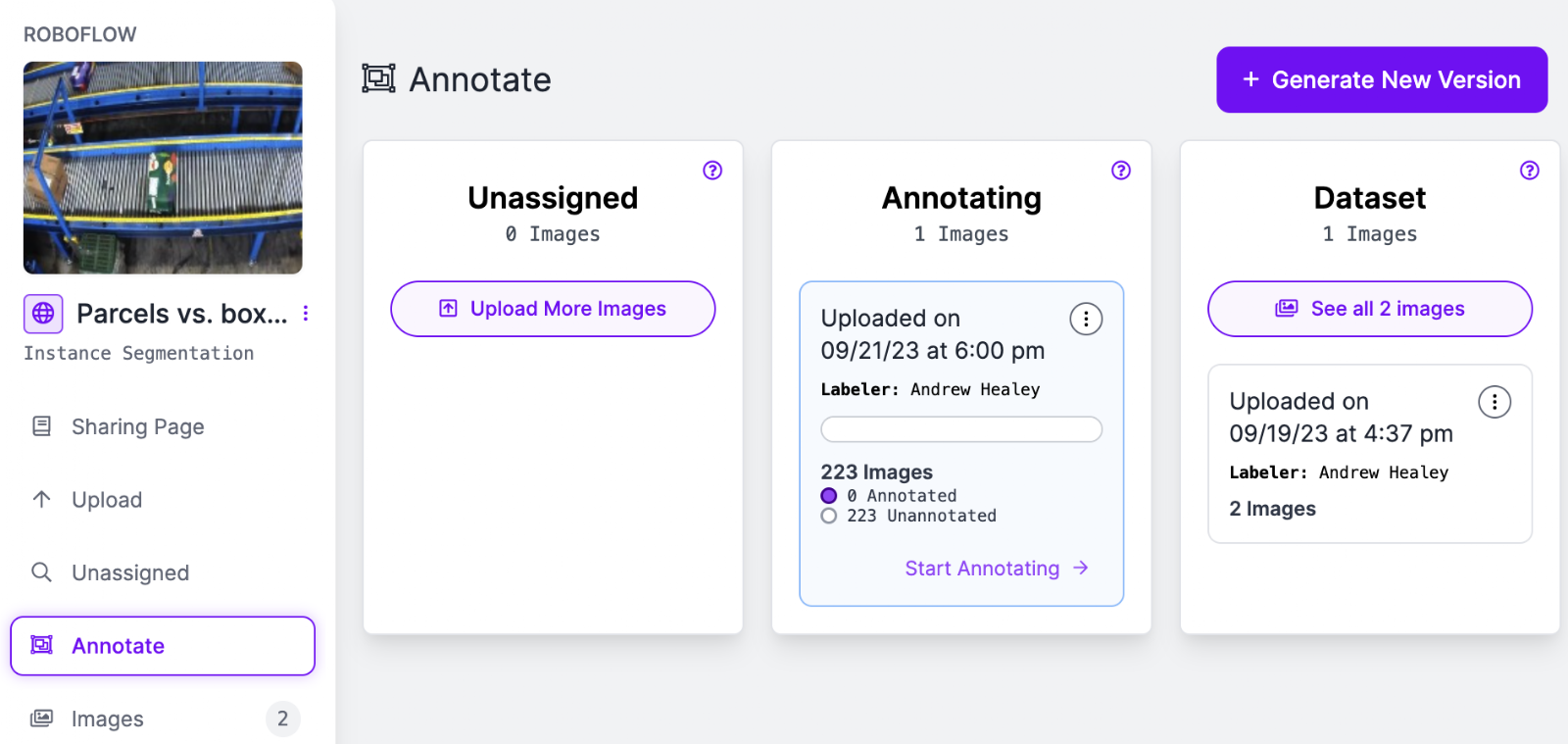Screen dimensions: 1568x744
Task: Click Upload More Images button
Action: coord(553,309)
